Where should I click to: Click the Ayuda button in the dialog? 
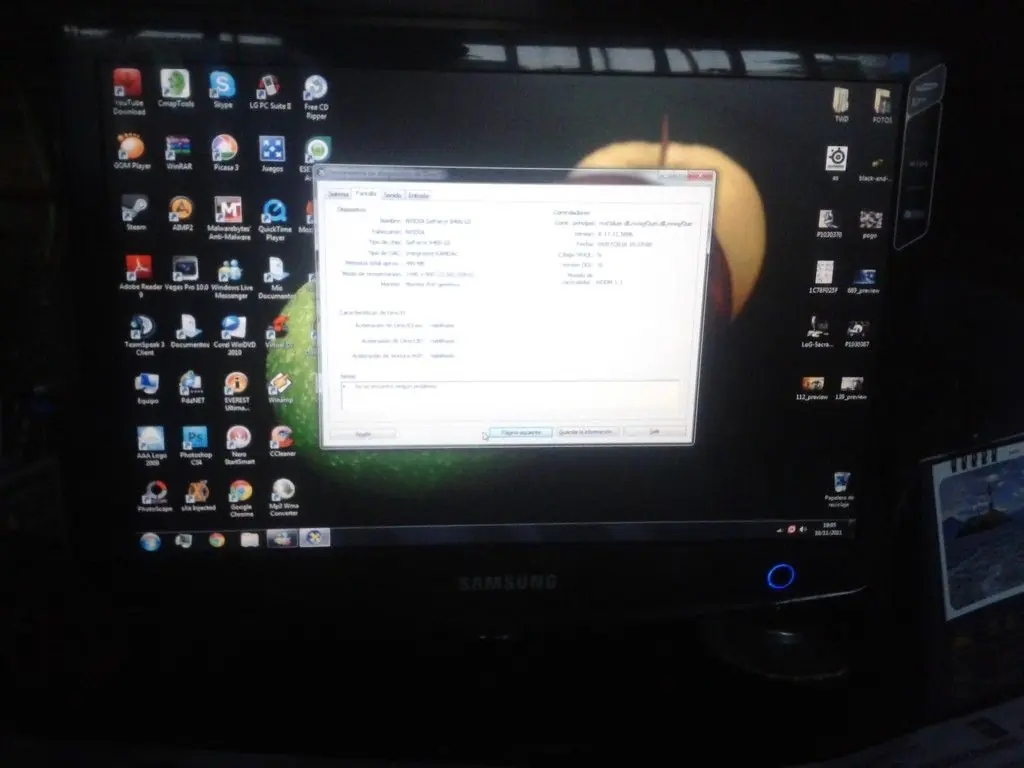pyautogui.click(x=363, y=434)
